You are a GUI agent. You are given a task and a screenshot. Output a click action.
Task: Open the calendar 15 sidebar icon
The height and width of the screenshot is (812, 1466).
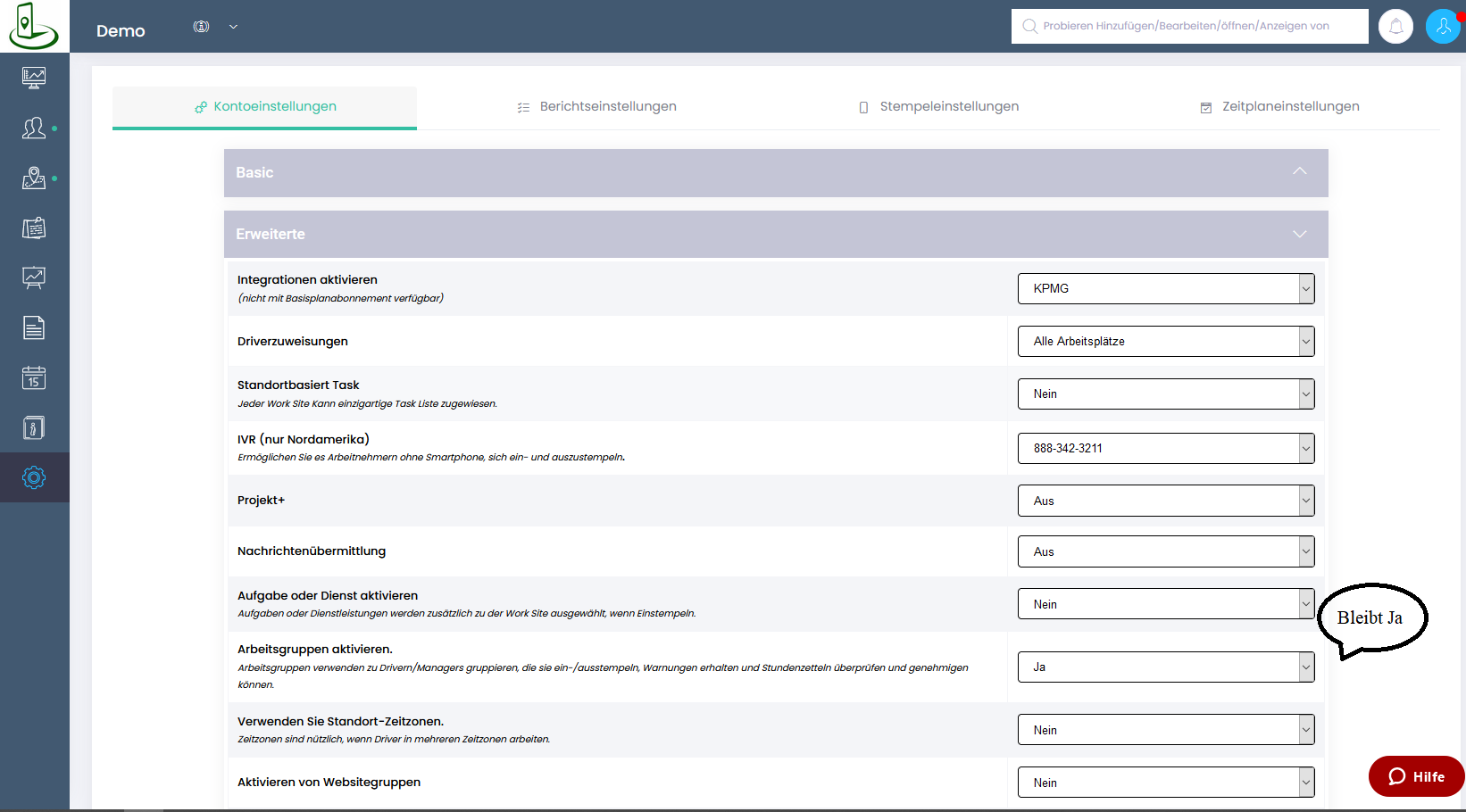tap(34, 377)
